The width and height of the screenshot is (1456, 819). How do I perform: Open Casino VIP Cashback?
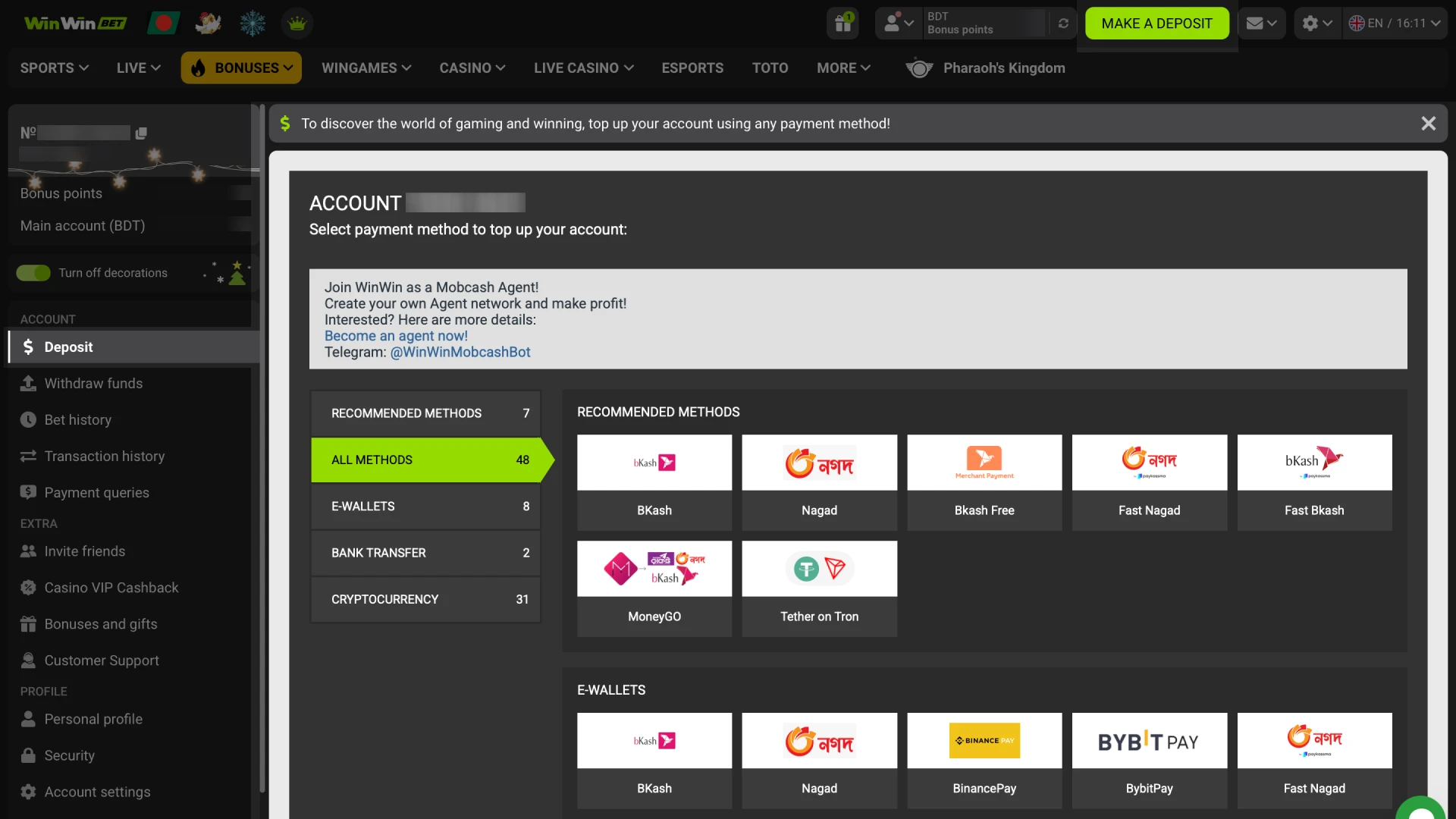pyautogui.click(x=111, y=588)
